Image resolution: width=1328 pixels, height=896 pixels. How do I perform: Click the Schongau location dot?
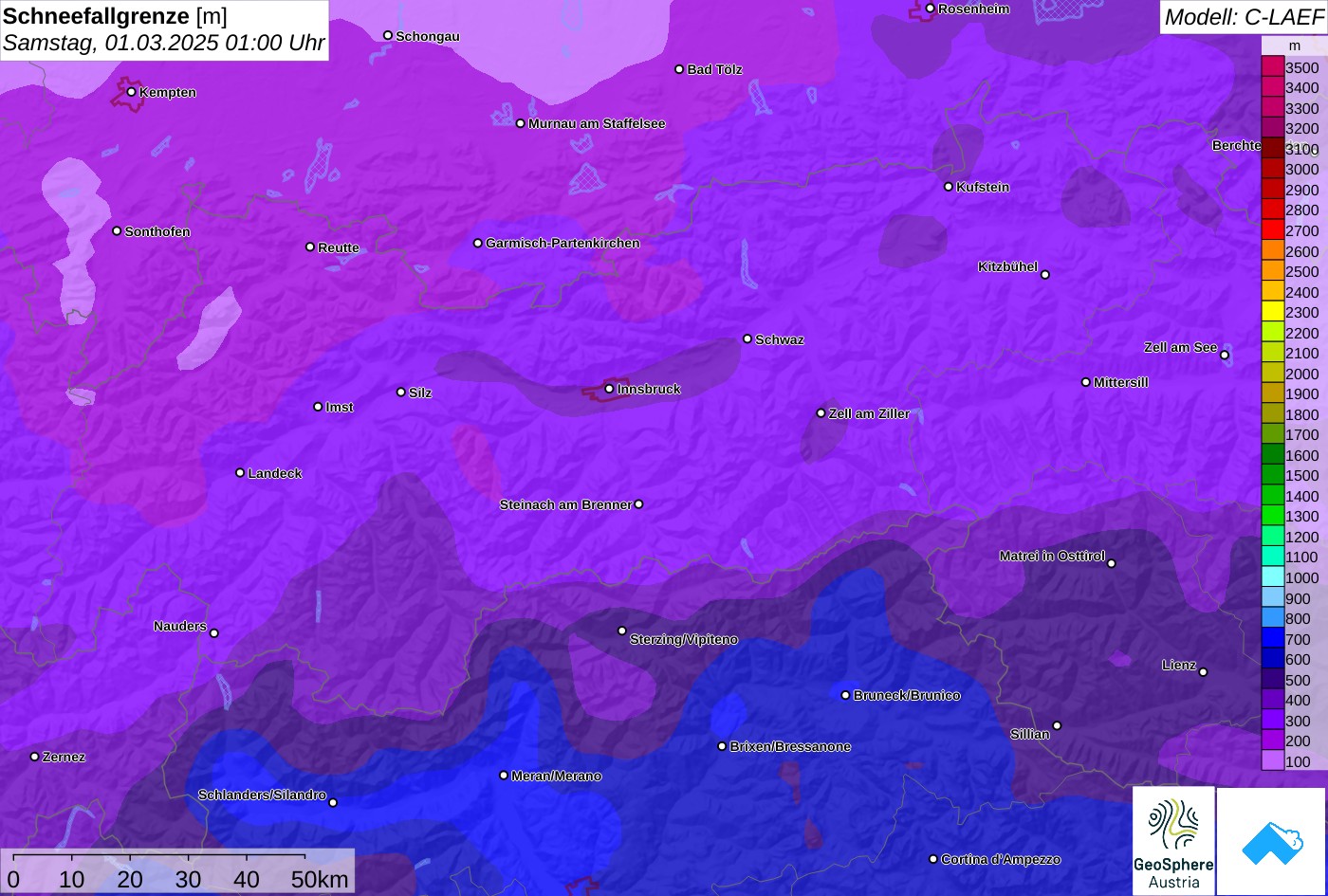pos(388,35)
